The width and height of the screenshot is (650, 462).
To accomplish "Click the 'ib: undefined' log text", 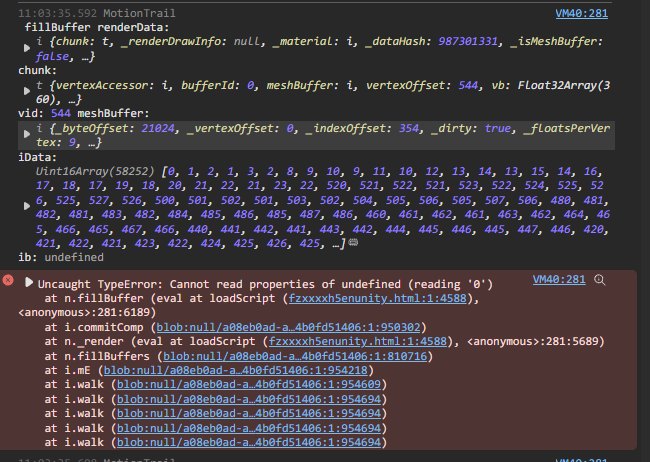I will [x=61, y=258].
